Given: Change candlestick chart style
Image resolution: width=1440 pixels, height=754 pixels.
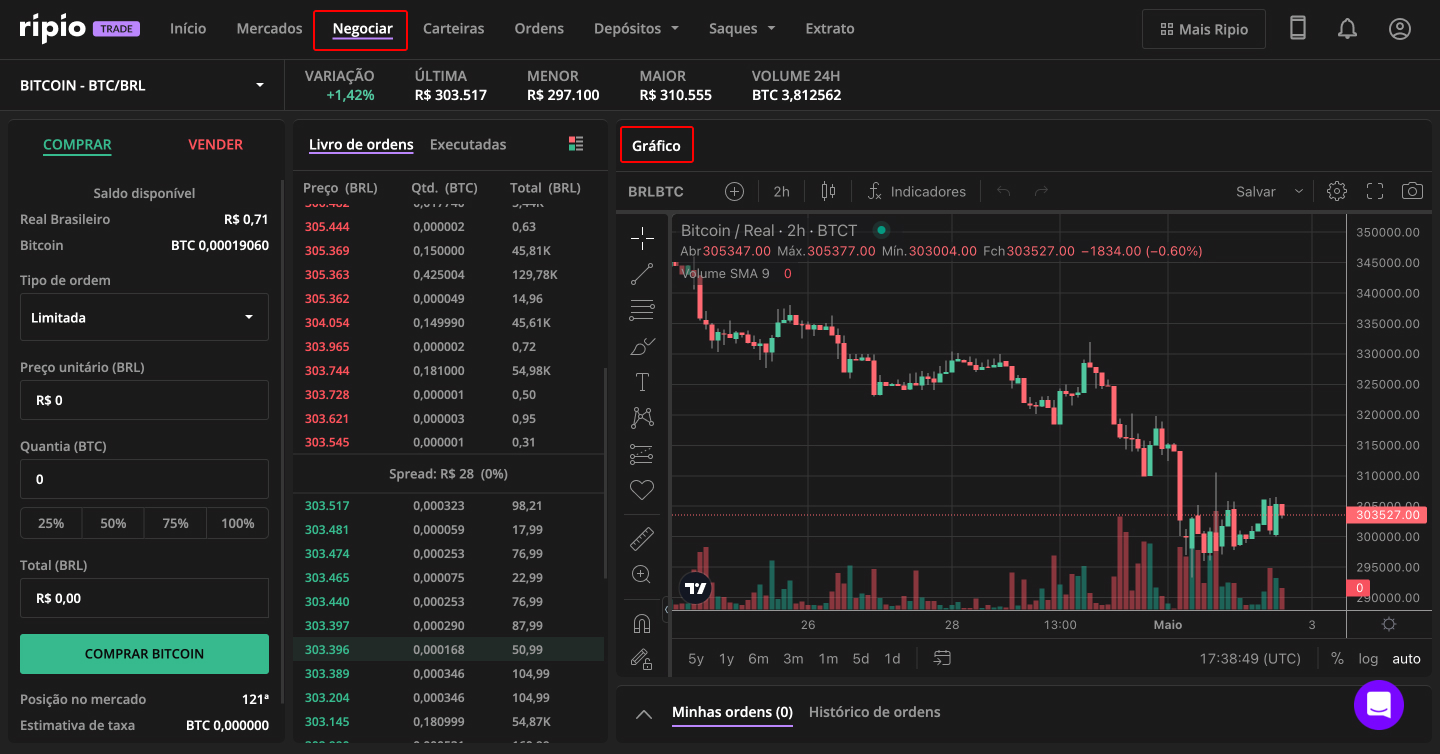Looking at the screenshot, I should click(x=828, y=191).
